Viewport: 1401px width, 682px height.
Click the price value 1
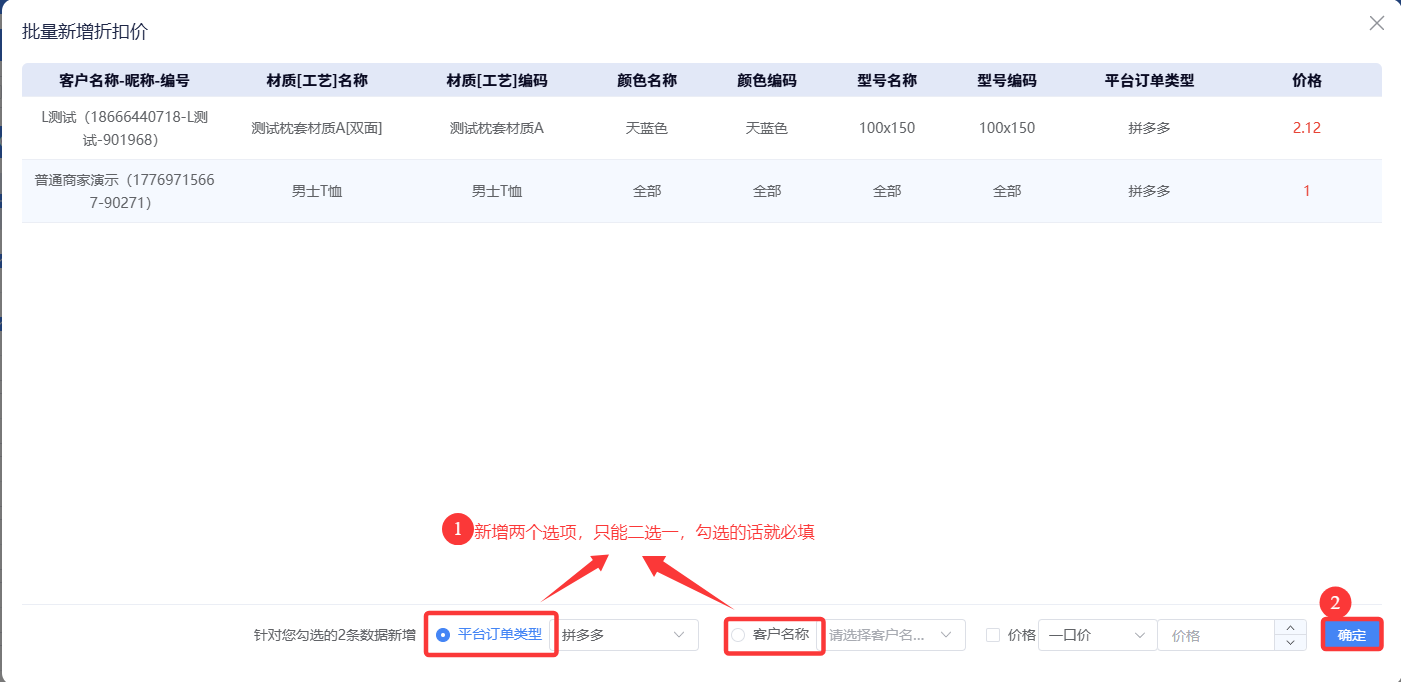pyautogui.click(x=1307, y=191)
